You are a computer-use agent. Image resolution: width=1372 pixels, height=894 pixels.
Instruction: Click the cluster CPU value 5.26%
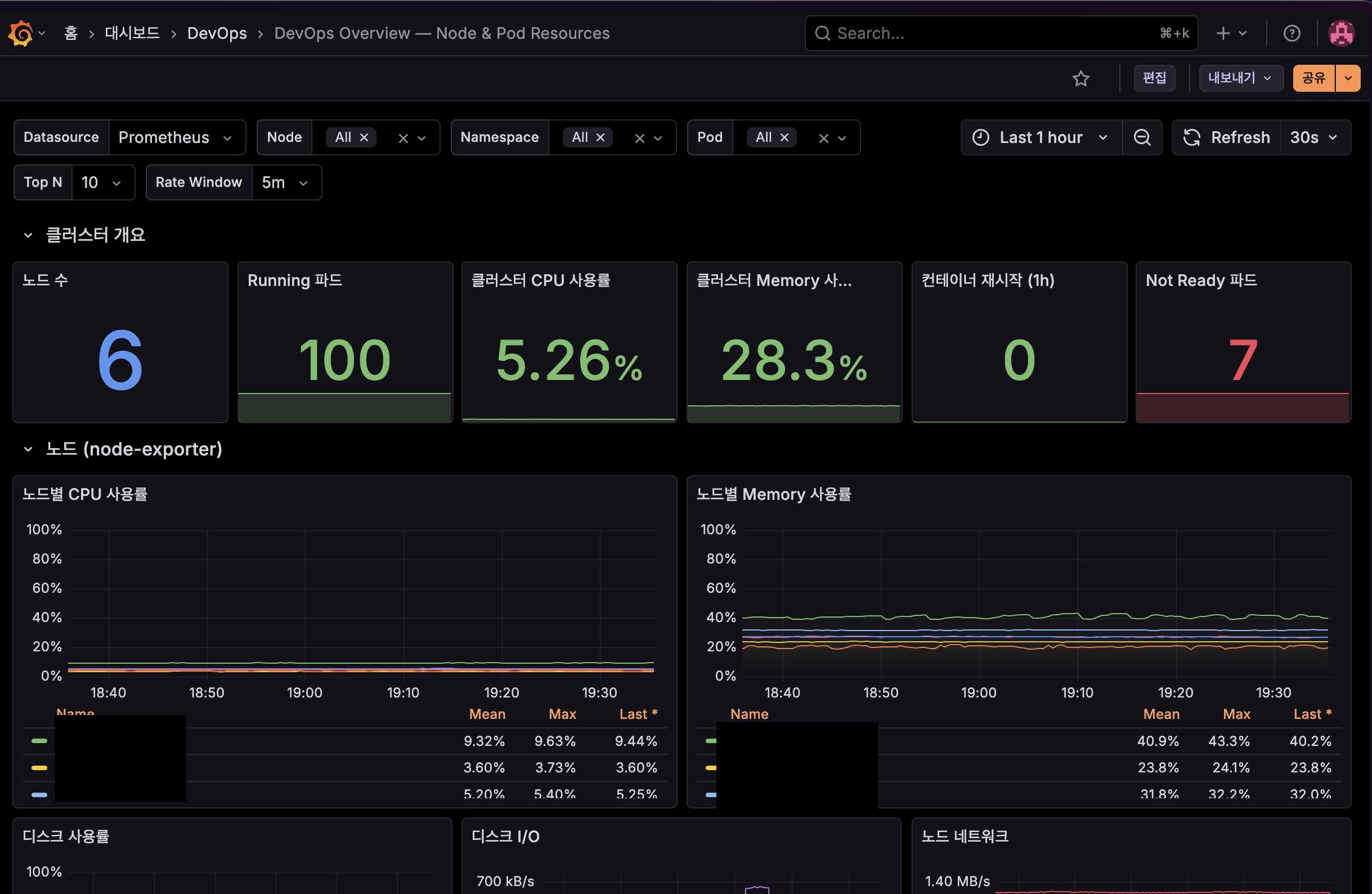point(568,360)
